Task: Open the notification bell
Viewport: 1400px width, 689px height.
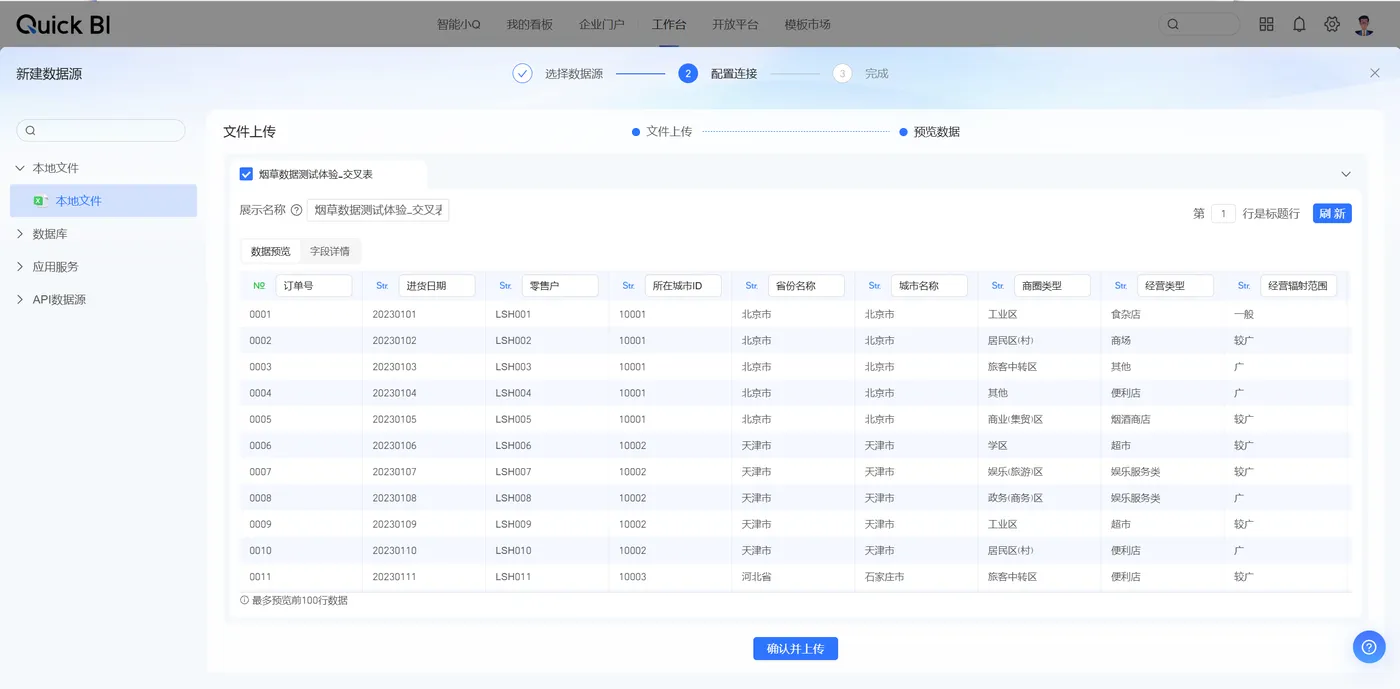Action: (x=1299, y=24)
